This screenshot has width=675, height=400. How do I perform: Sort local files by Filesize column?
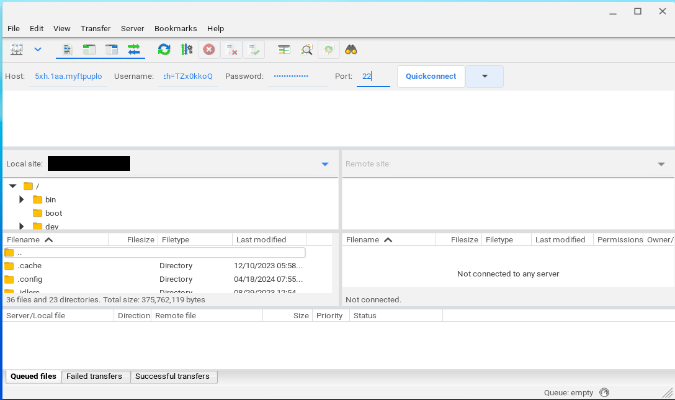133,240
